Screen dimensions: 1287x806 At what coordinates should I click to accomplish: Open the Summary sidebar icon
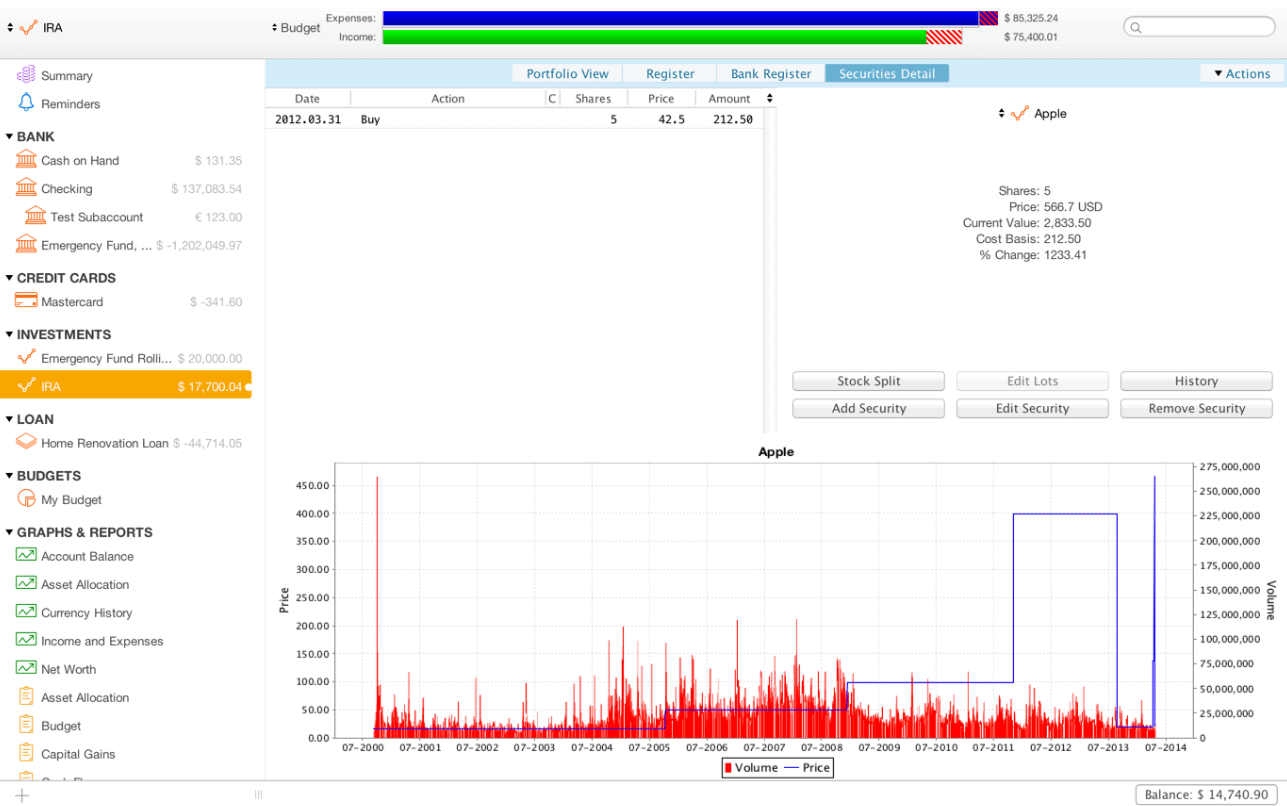[x=26, y=75]
